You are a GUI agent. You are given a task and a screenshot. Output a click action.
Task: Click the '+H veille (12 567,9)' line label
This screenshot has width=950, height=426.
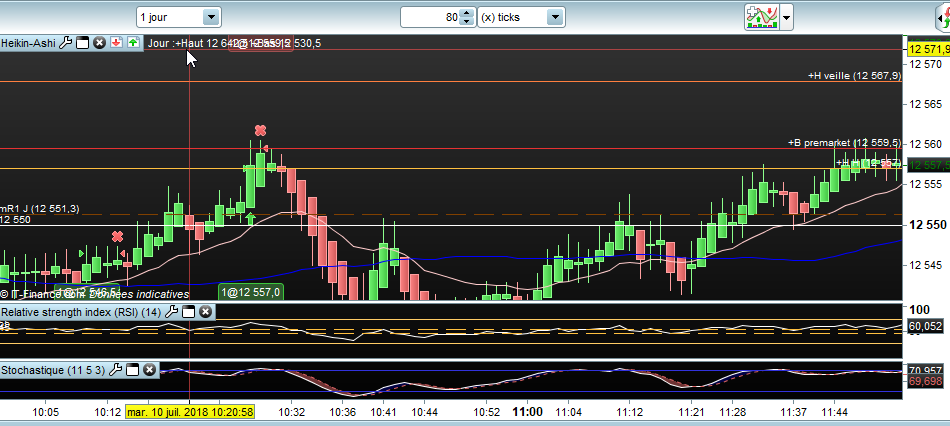click(854, 76)
